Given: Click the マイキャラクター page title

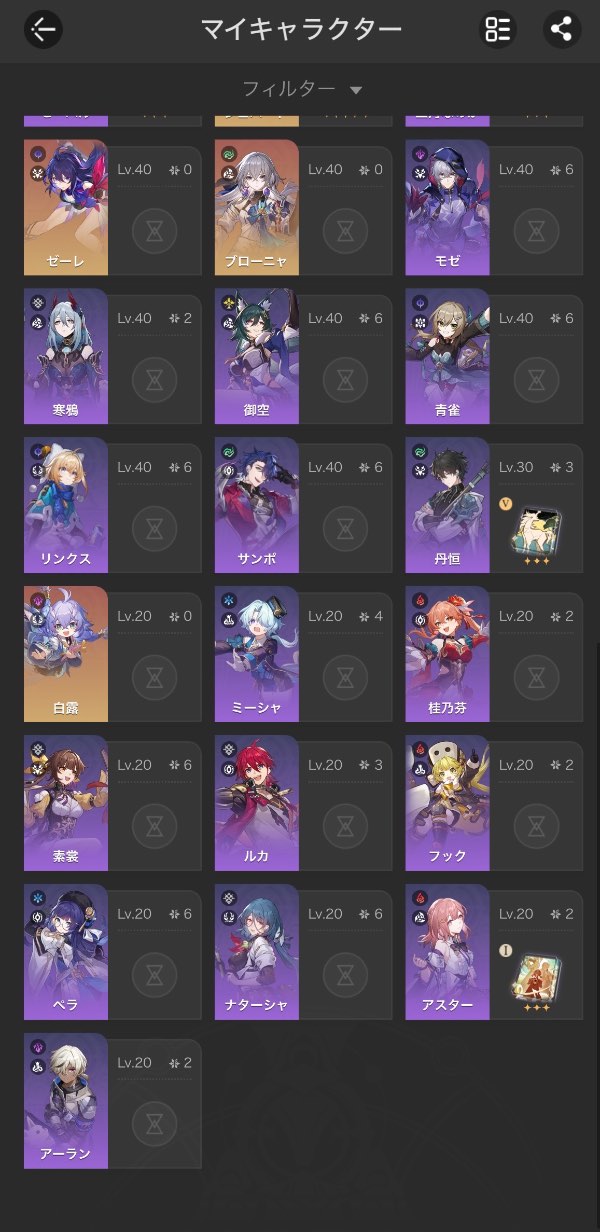Looking at the screenshot, I should pyautogui.click(x=301, y=29).
